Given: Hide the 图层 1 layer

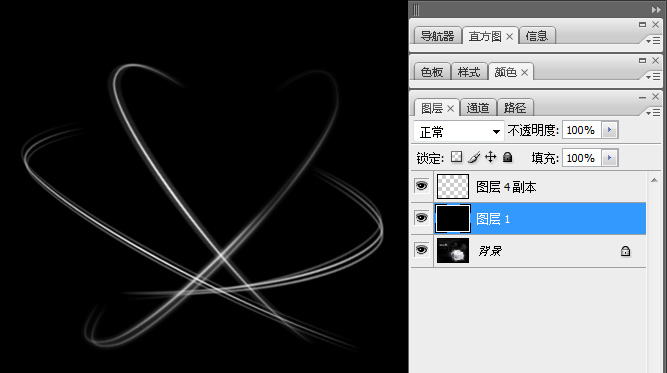Looking at the screenshot, I should [x=422, y=218].
